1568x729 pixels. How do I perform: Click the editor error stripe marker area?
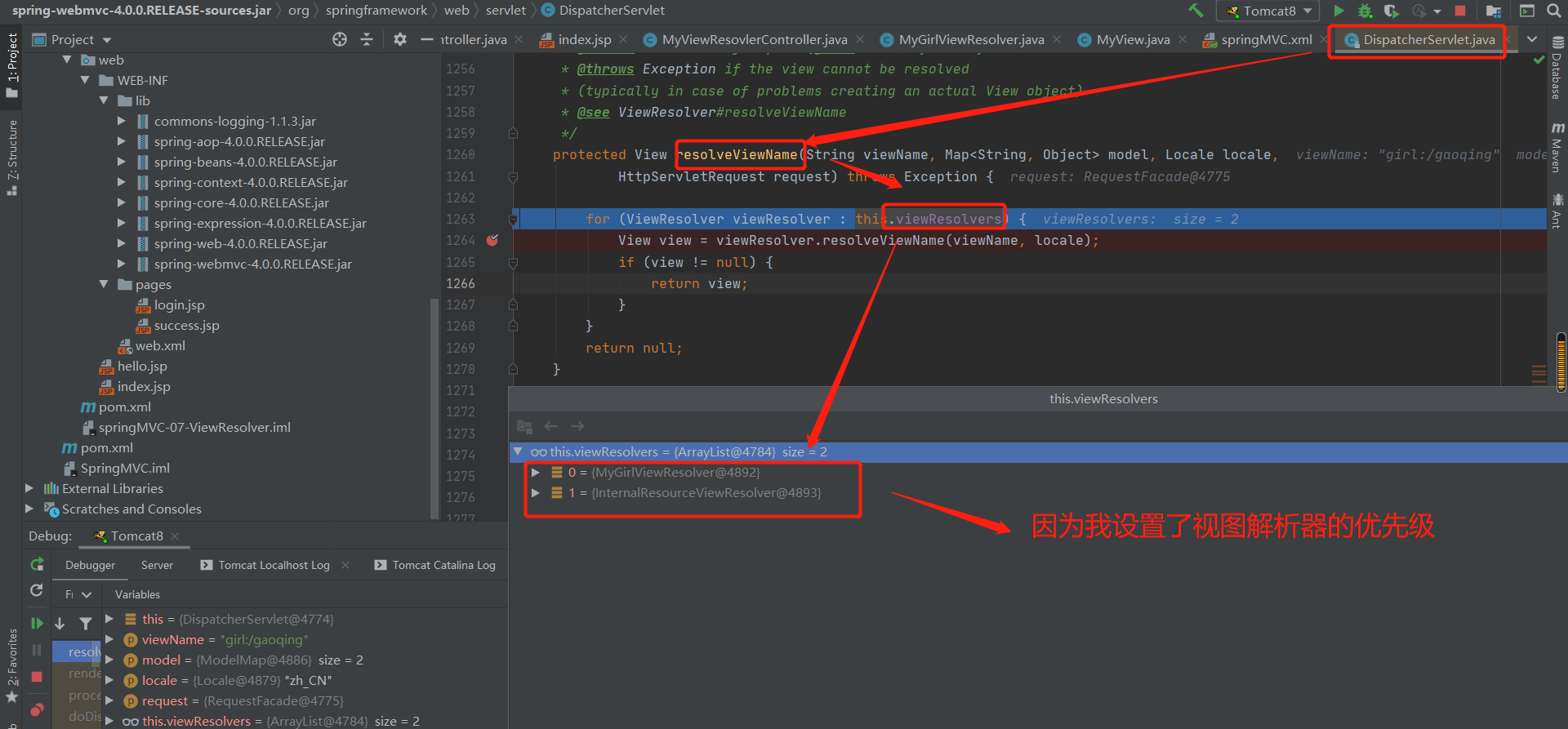(1539, 374)
